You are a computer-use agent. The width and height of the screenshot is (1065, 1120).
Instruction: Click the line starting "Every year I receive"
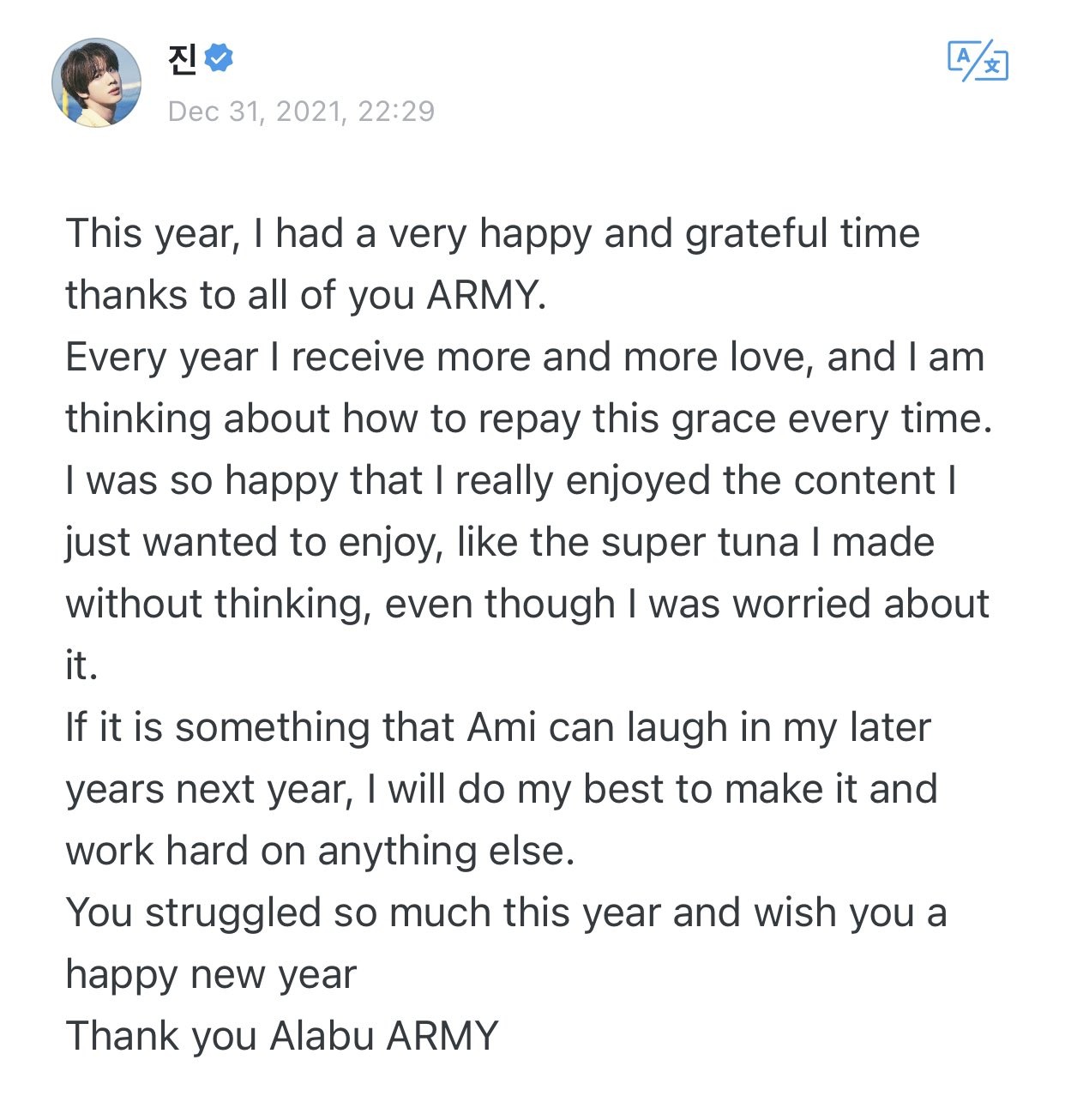[524, 357]
